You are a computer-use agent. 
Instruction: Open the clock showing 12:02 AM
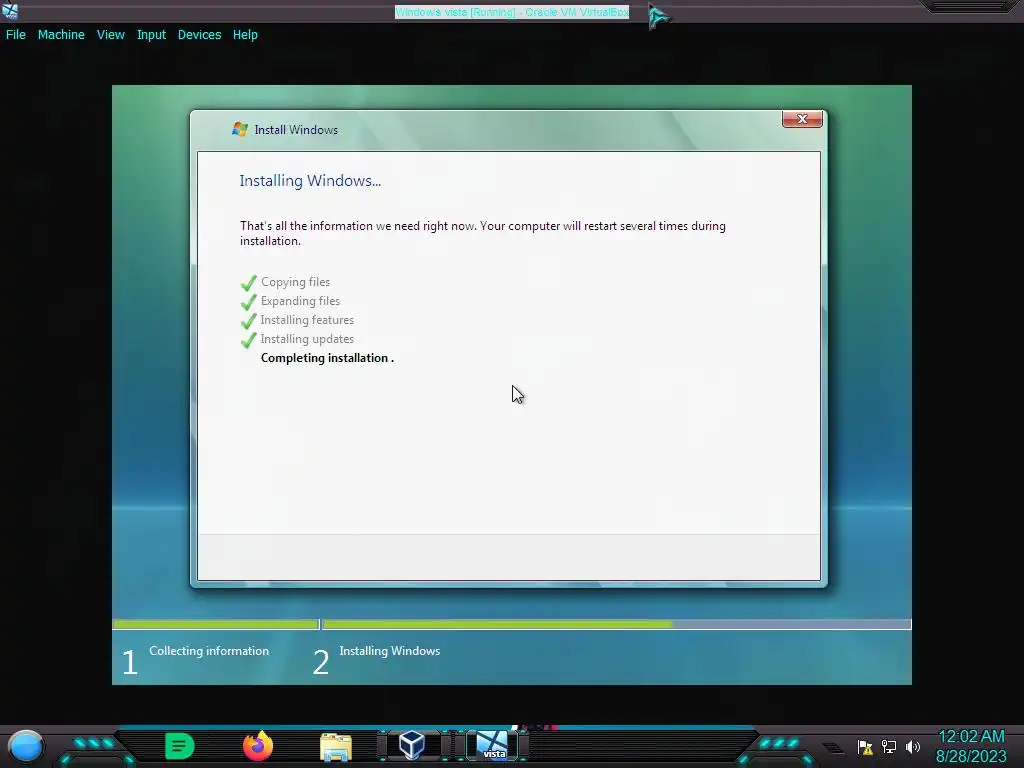point(971,746)
